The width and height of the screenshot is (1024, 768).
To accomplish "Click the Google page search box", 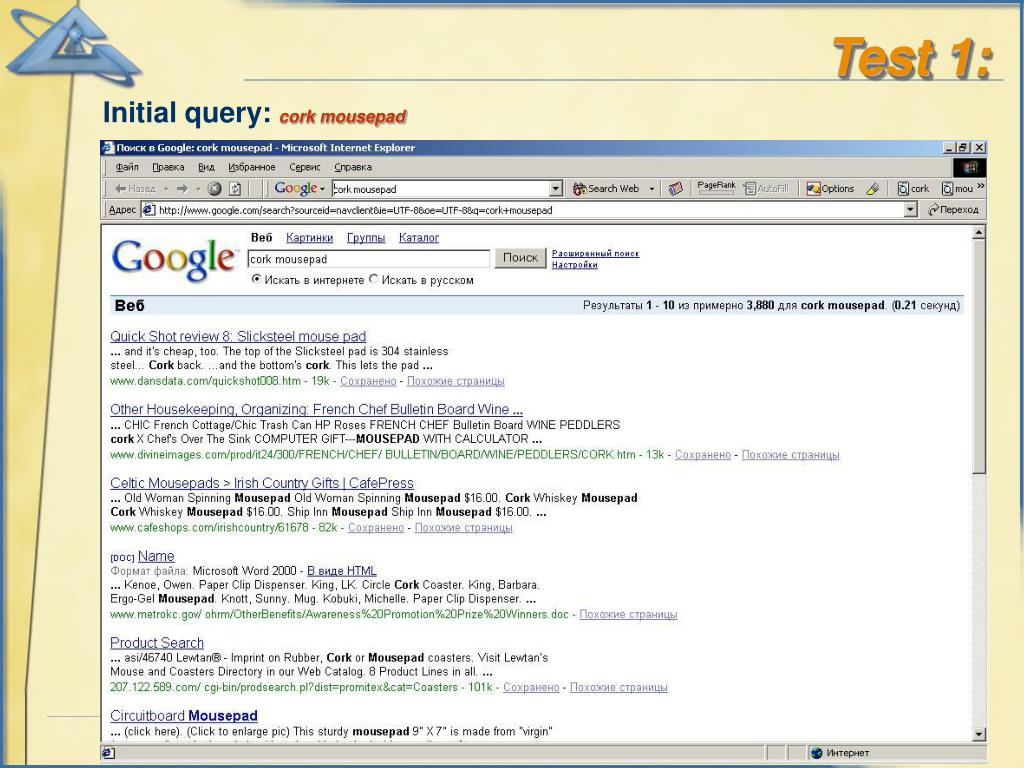I will coord(368,259).
